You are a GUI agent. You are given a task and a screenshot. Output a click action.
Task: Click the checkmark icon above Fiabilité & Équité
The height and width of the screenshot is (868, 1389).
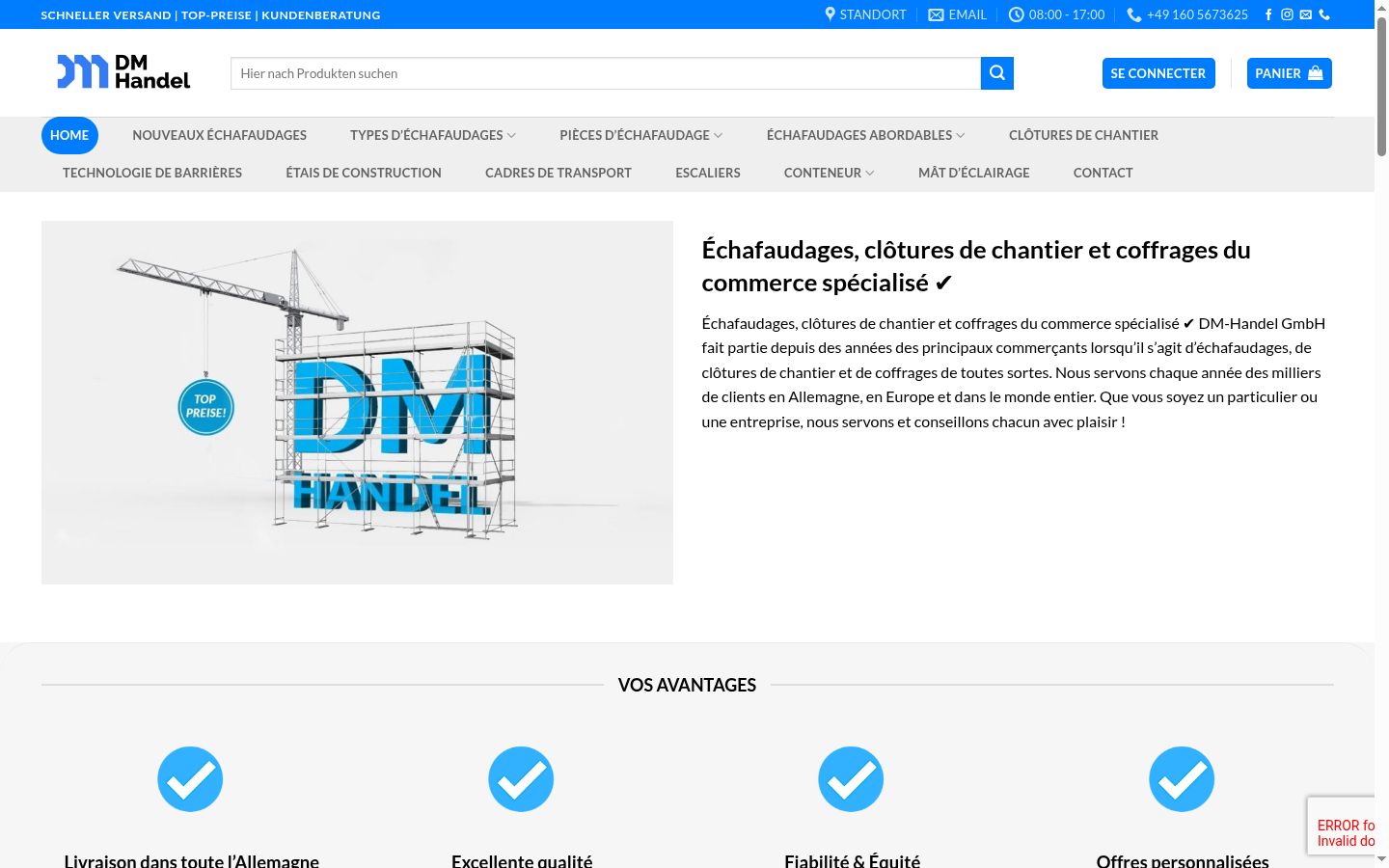[851, 779]
